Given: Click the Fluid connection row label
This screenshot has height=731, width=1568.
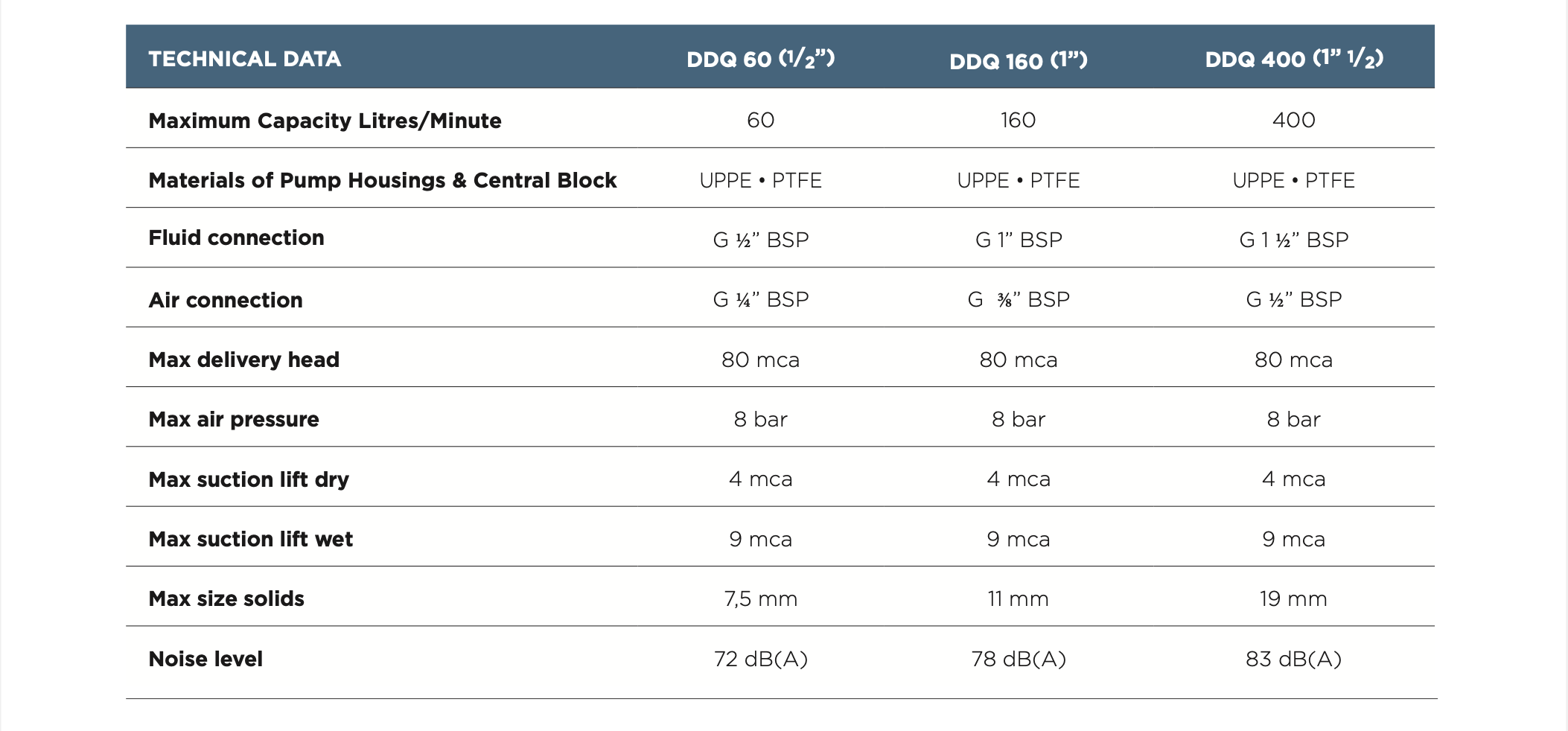Looking at the screenshot, I should pos(236,237).
